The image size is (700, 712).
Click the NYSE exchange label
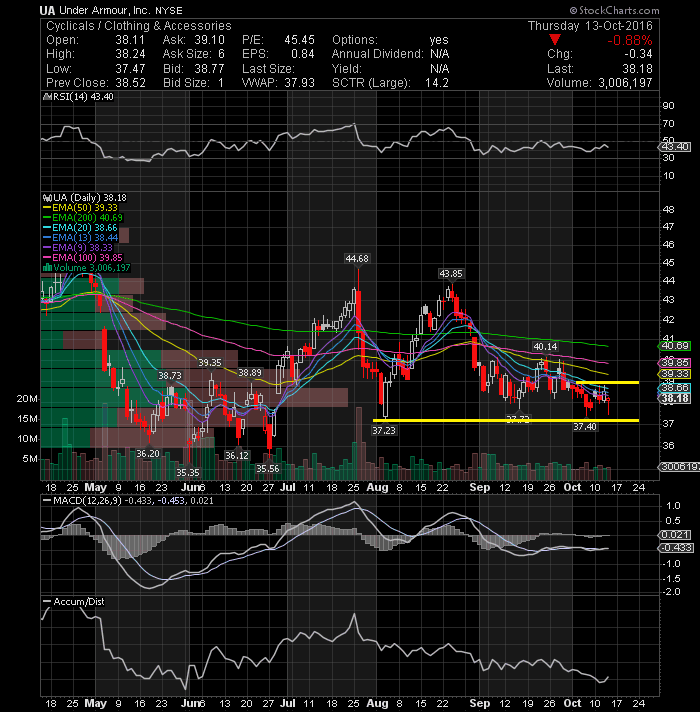[x=169, y=10]
